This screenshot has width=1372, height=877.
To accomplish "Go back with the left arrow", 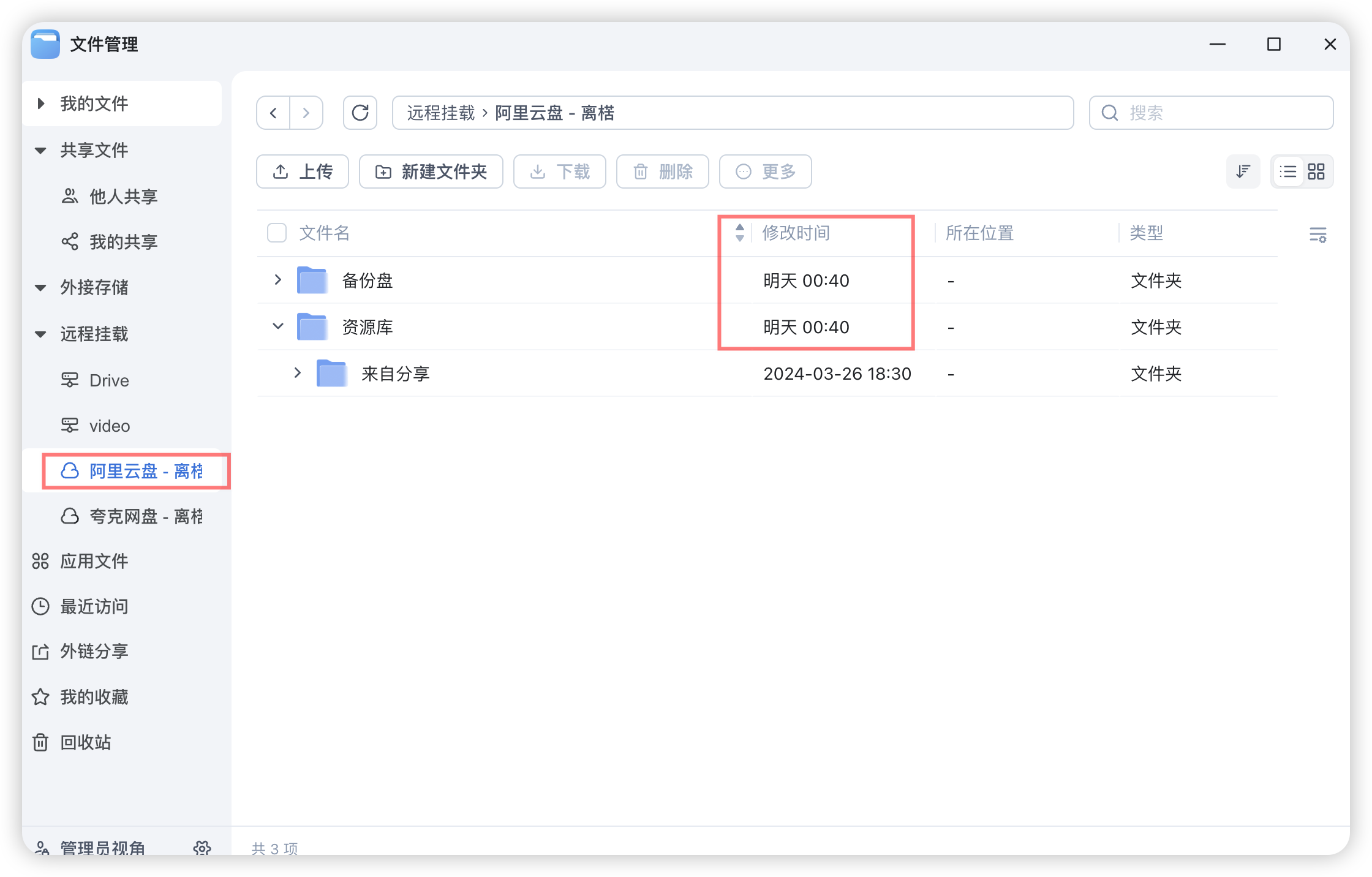I will click(x=273, y=113).
